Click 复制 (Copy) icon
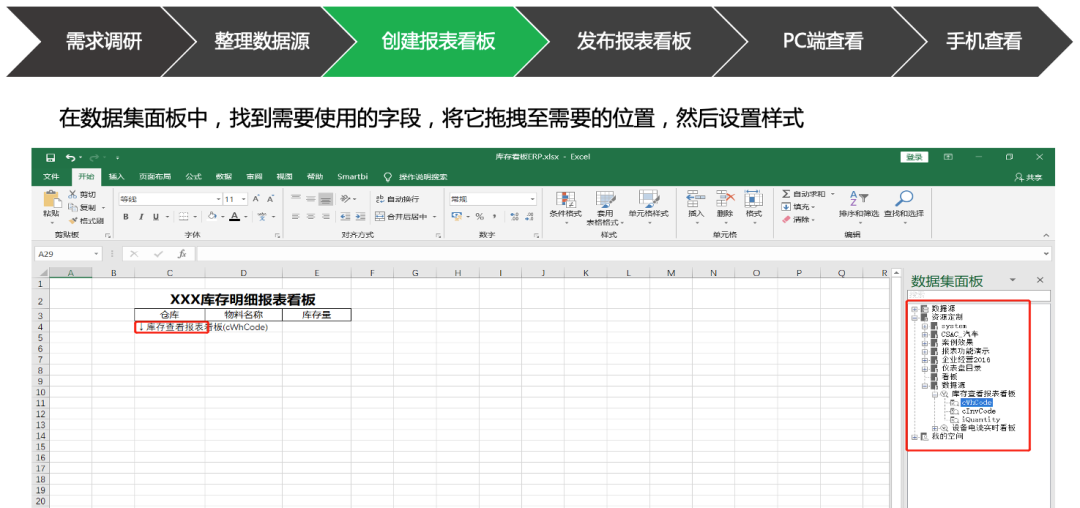 pos(73,207)
